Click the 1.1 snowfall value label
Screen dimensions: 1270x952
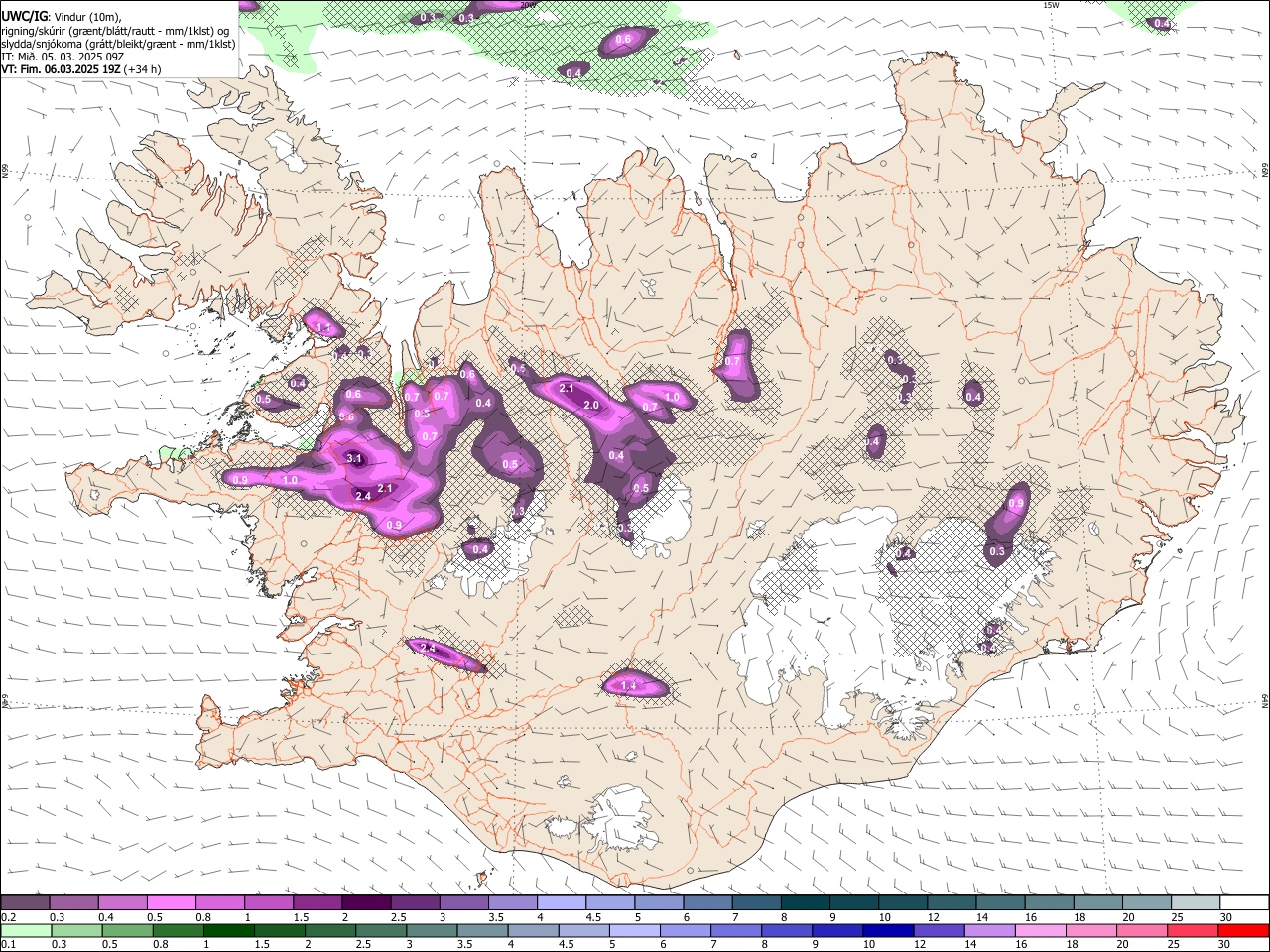[x=322, y=326]
